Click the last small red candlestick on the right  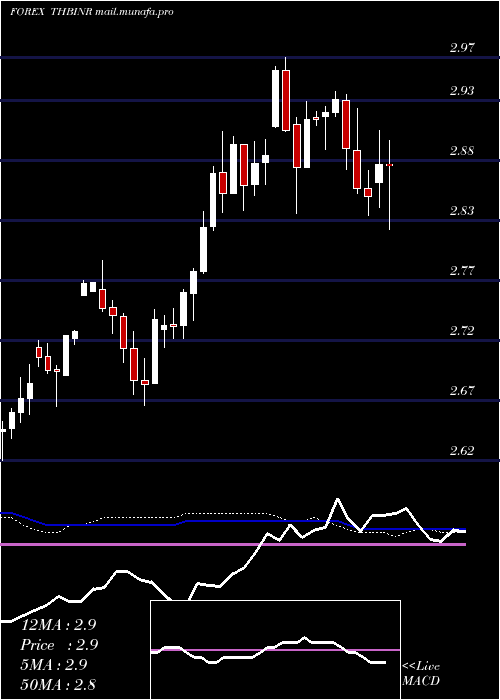coord(389,165)
